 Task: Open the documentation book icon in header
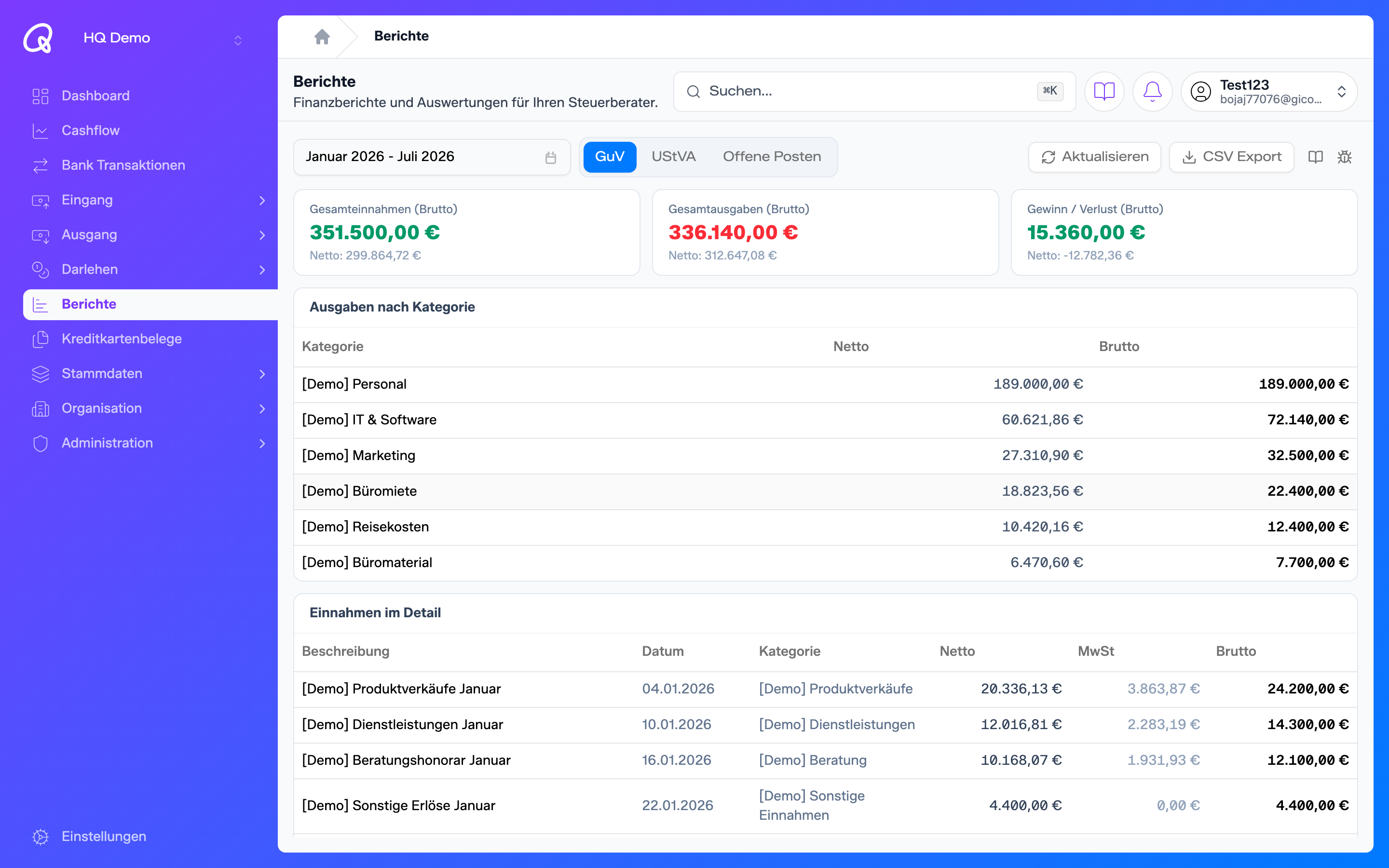tap(1104, 91)
